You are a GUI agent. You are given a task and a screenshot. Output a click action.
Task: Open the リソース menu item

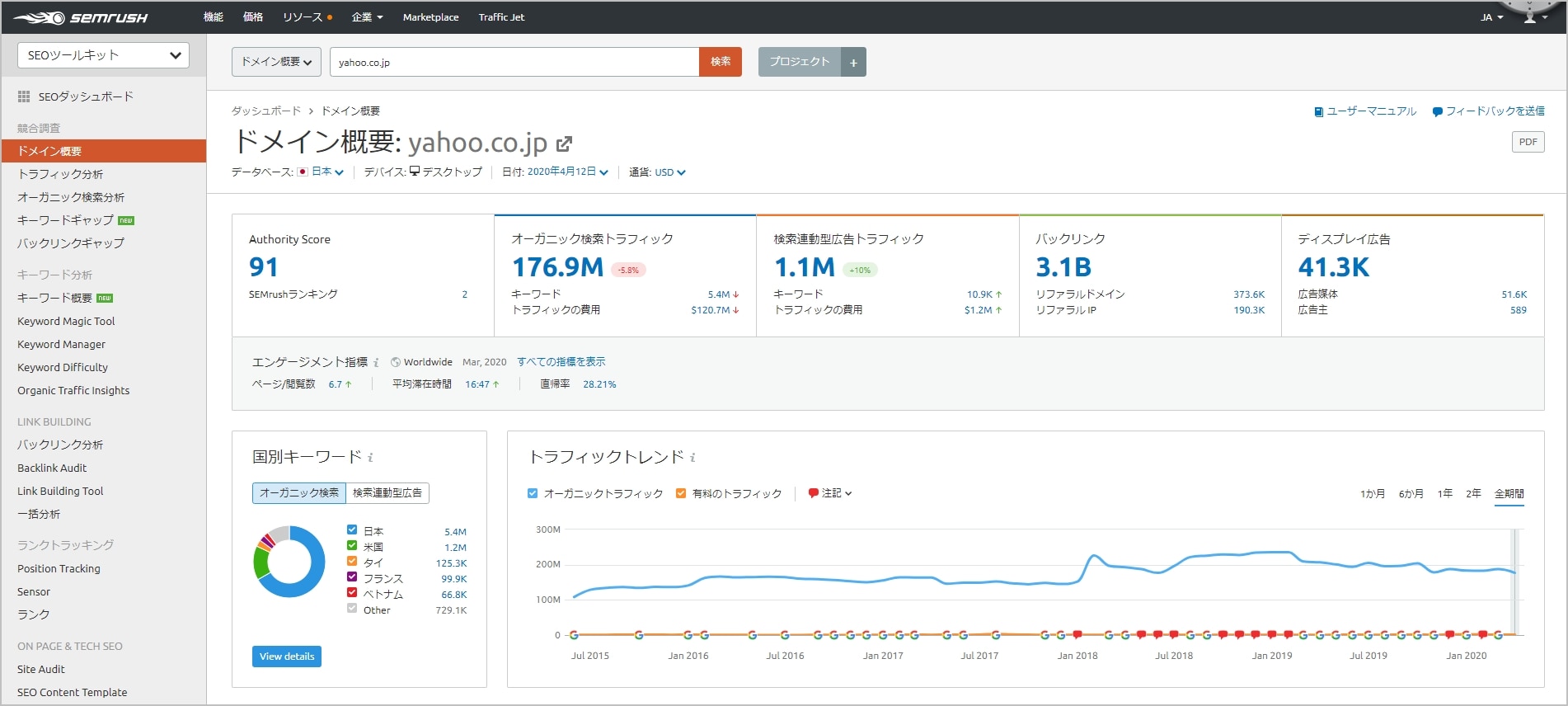(303, 17)
